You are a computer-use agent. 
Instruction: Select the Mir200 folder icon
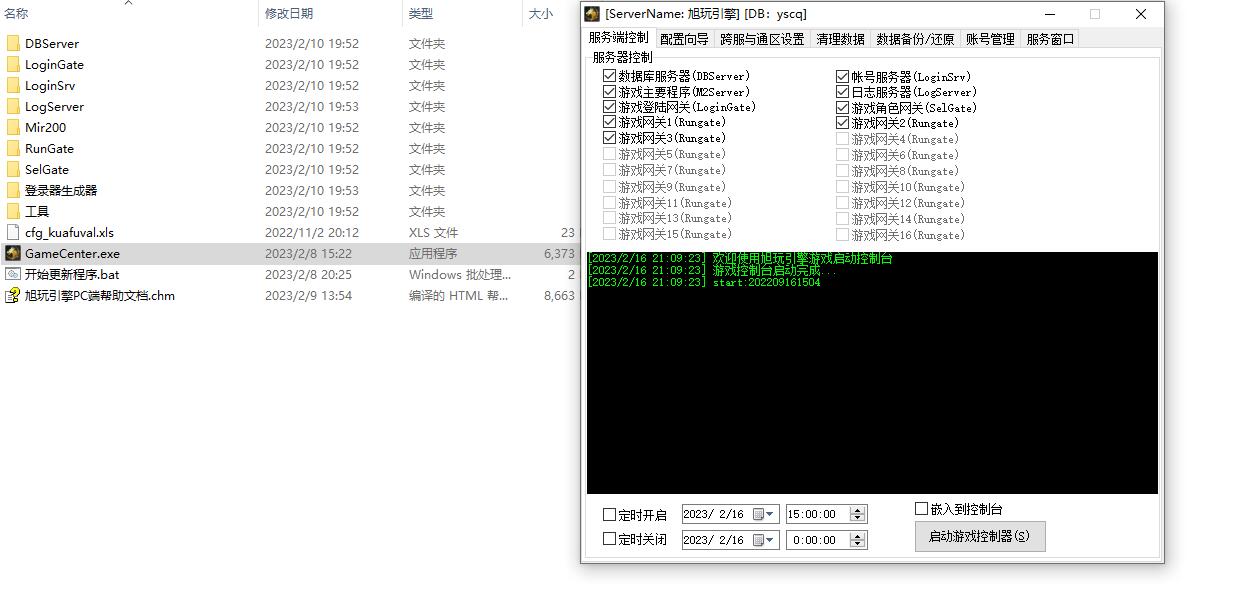(x=13, y=128)
